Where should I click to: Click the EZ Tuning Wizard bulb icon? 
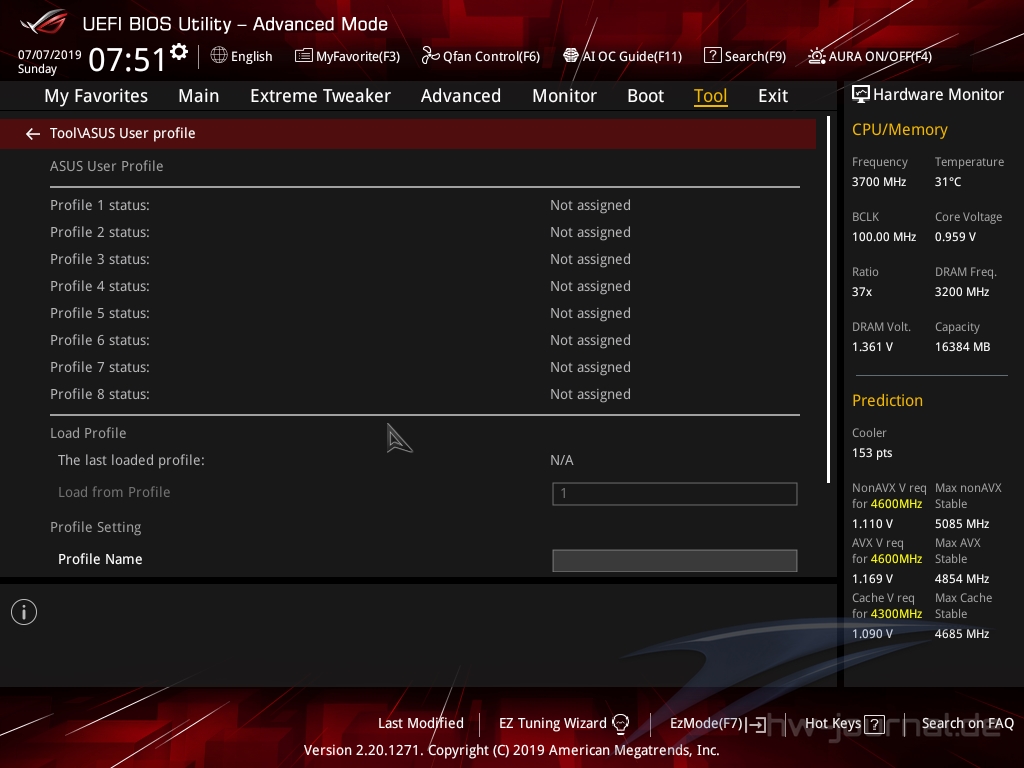point(620,724)
